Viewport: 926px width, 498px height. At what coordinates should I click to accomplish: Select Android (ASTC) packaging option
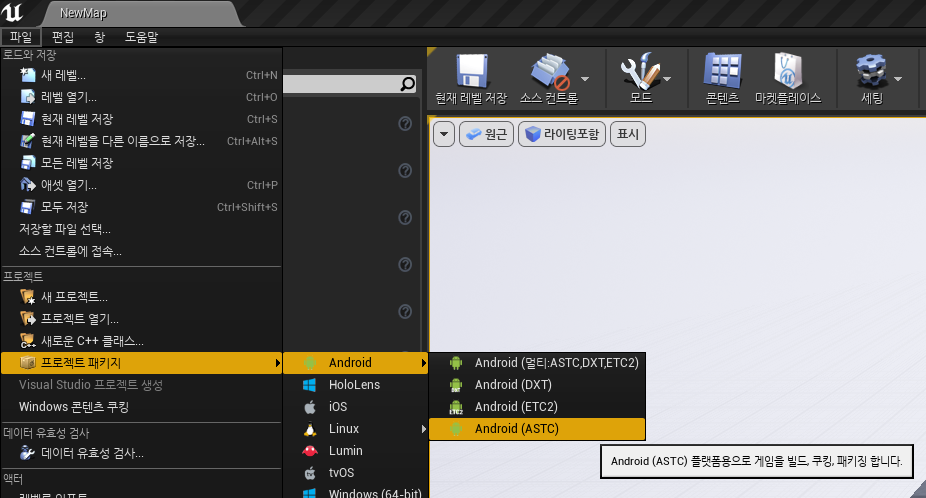(537, 429)
